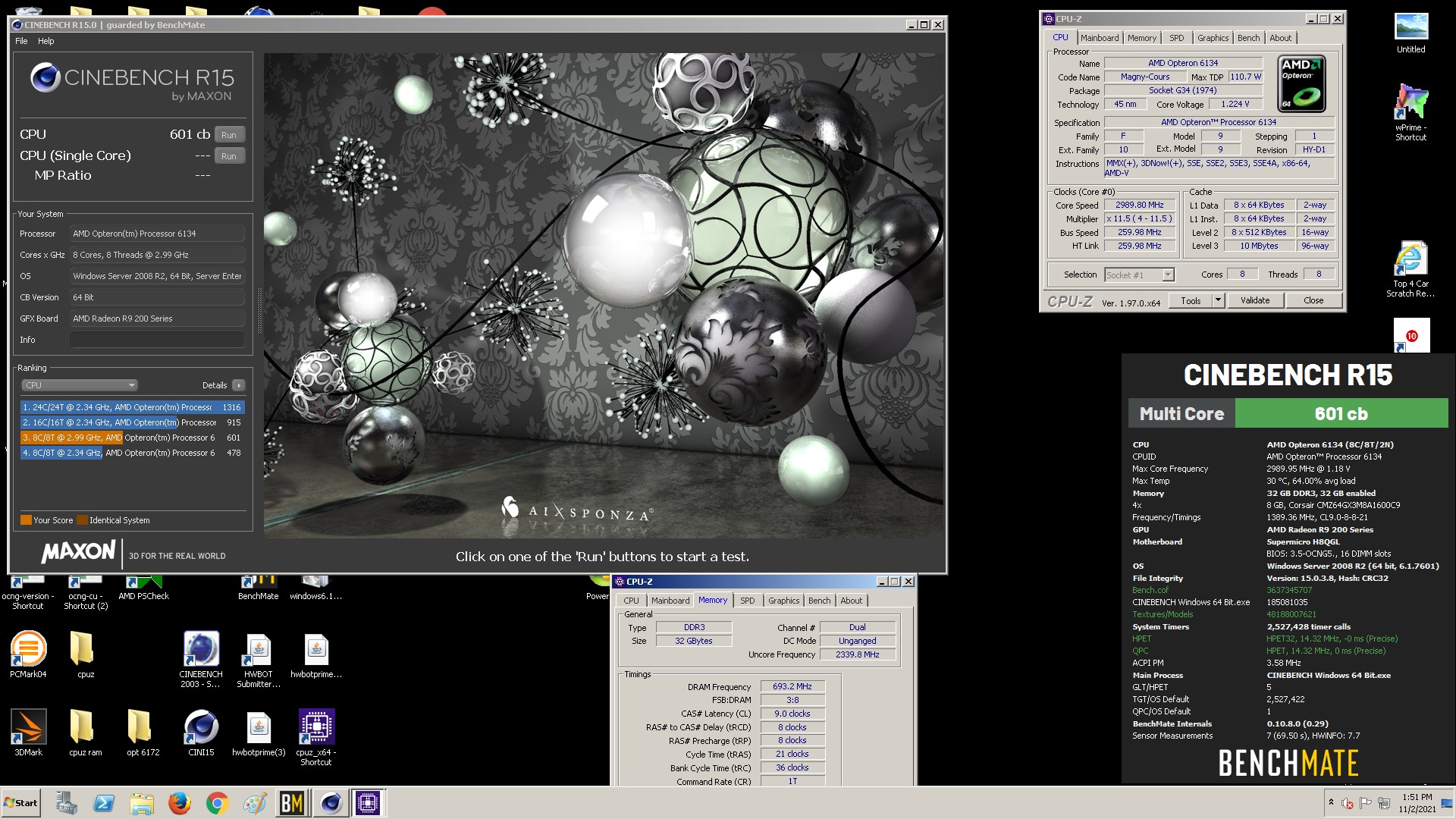
Task: Show hidden system tray icons
Action: (x=1330, y=802)
